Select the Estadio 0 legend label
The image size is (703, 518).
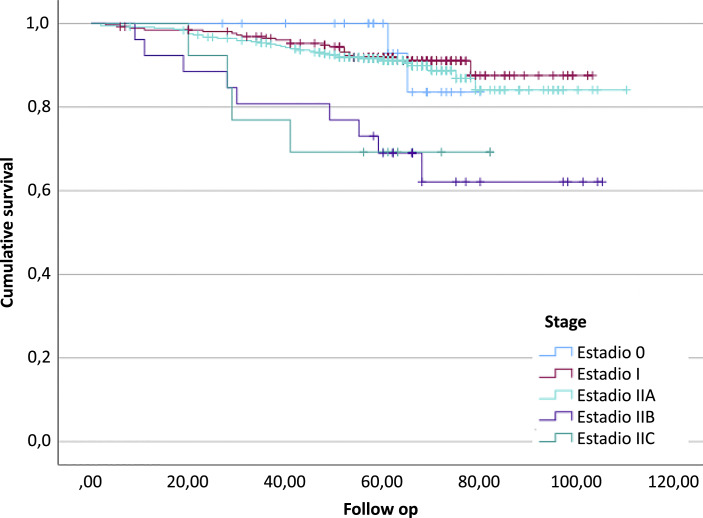point(610,353)
